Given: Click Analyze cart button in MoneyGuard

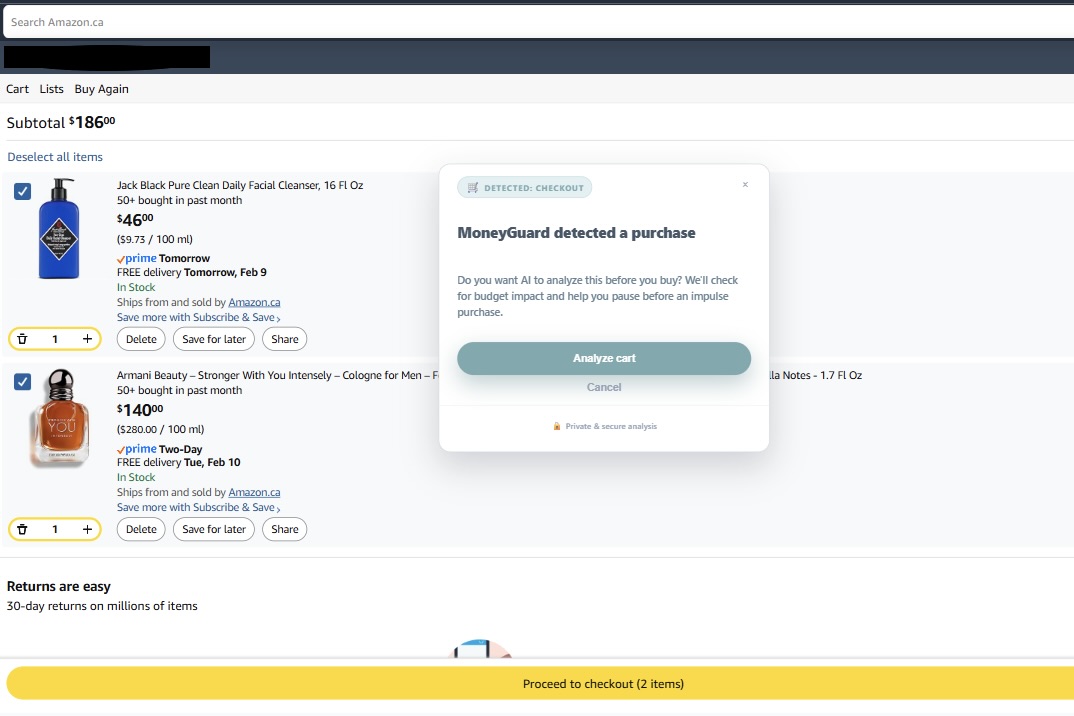Looking at the screenshot, I should coord(604,358).
